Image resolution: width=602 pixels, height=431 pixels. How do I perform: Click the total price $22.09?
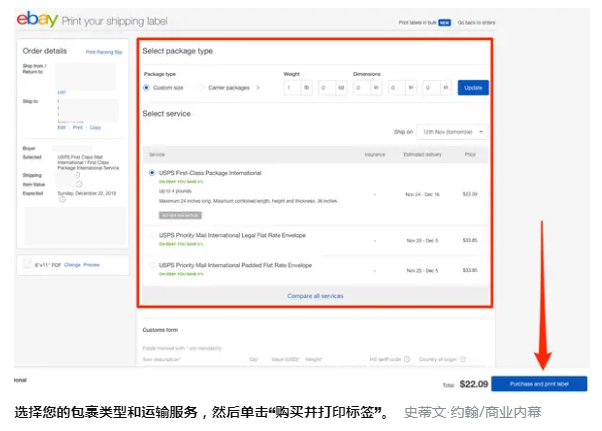[x=474, y=384]
